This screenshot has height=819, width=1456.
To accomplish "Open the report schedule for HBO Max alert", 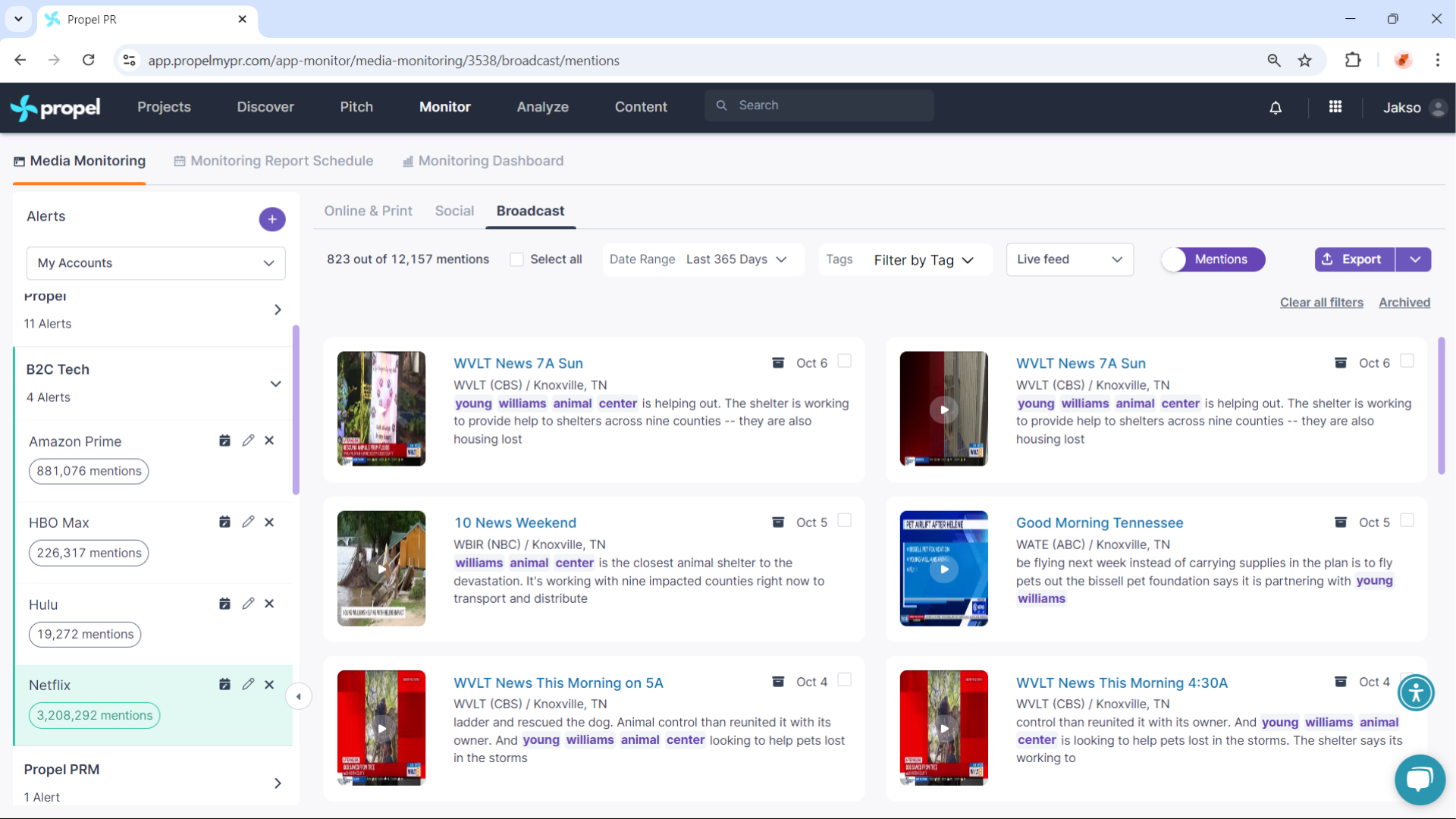I will [224, 522].
